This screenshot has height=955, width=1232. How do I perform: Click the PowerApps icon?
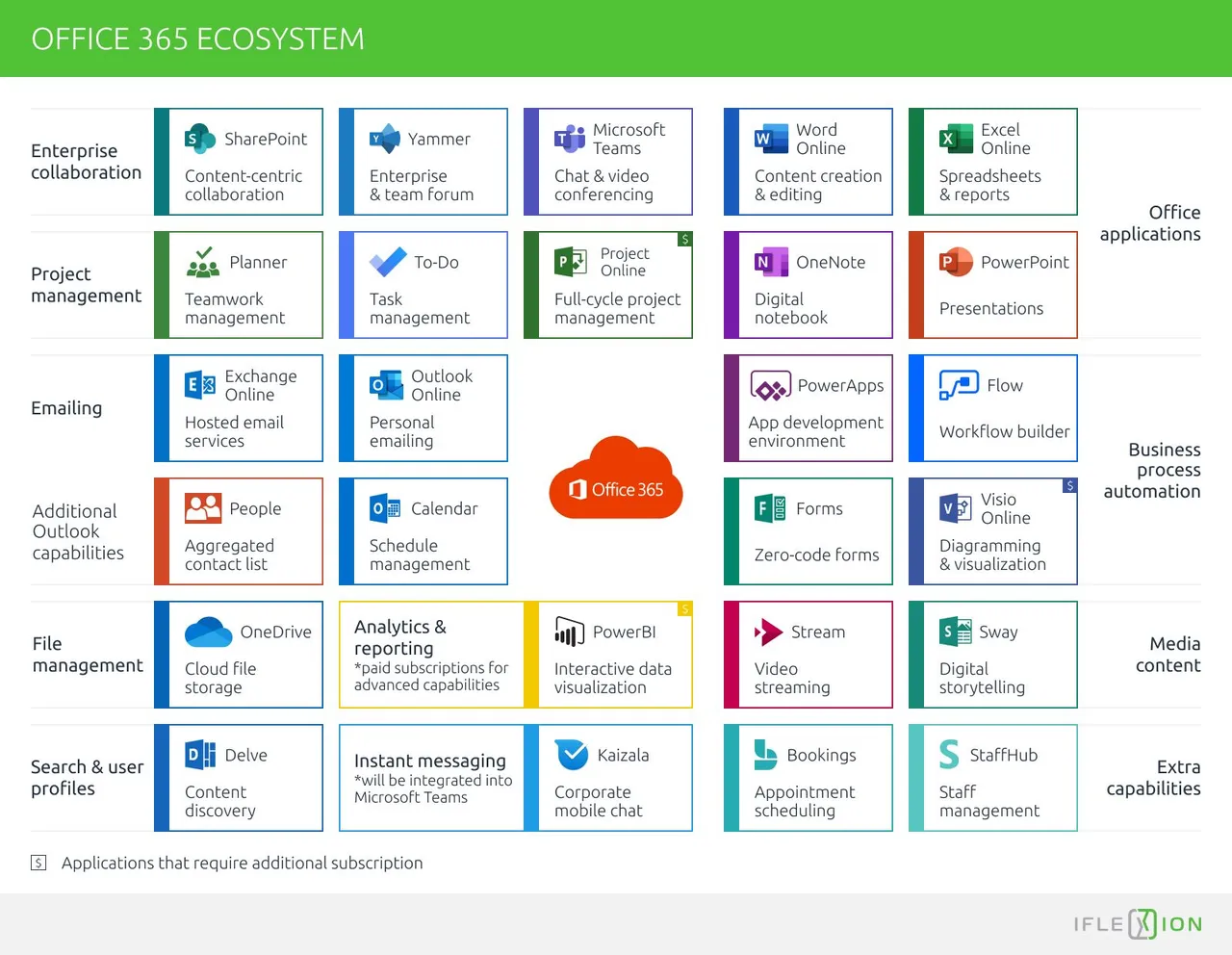[x=770, y=386]
